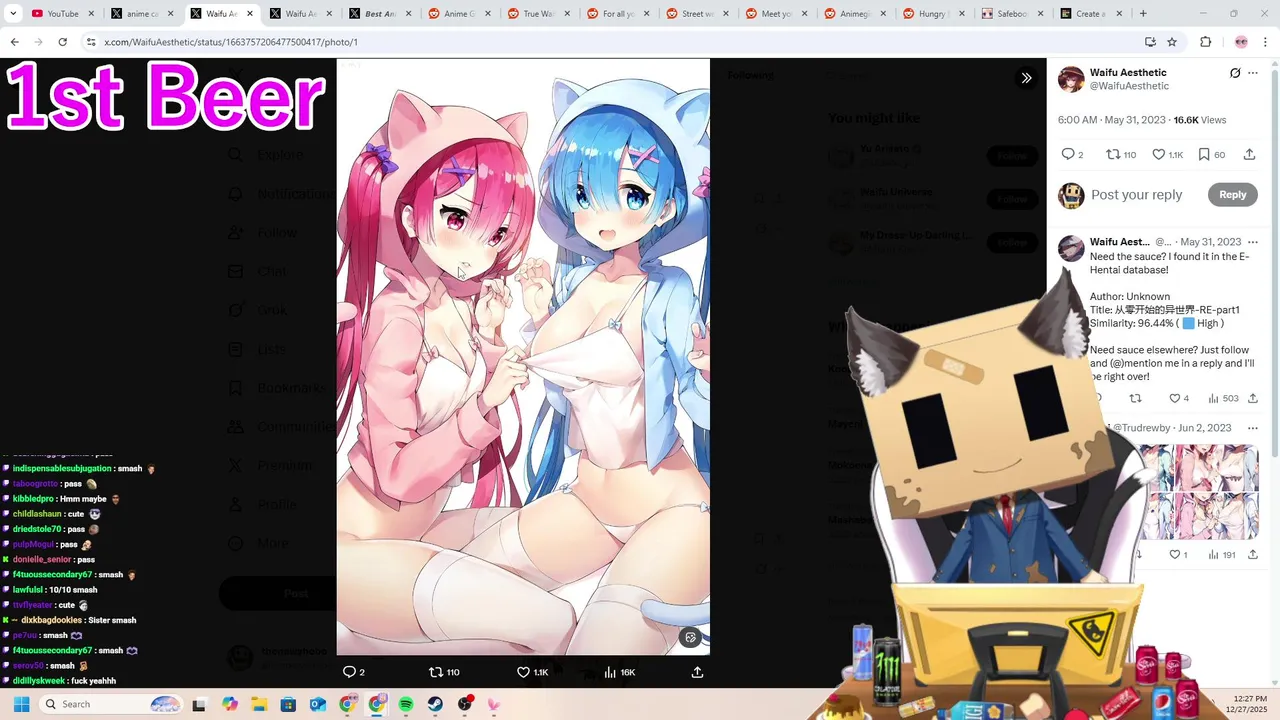1280x720 pixels.
Task: Open the Trudrewby reply author link
Action: point(1142,428)
